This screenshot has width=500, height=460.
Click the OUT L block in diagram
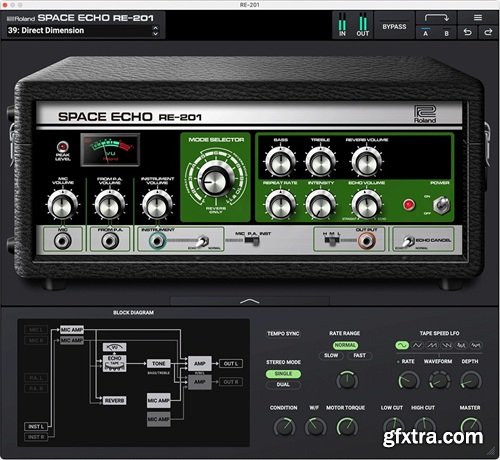231,364
